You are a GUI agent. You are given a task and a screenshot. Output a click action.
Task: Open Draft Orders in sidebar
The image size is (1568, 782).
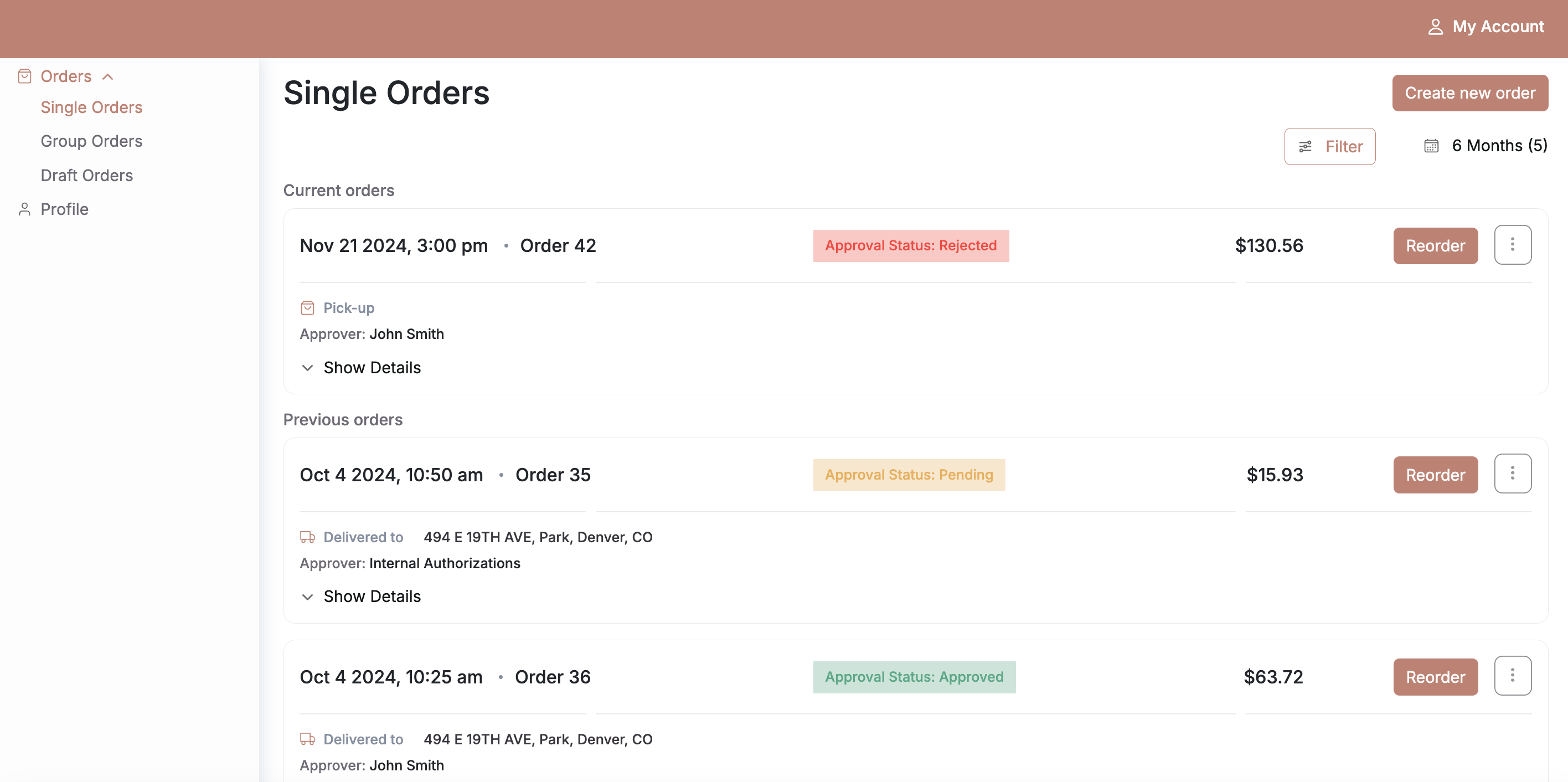pos(86,175)
